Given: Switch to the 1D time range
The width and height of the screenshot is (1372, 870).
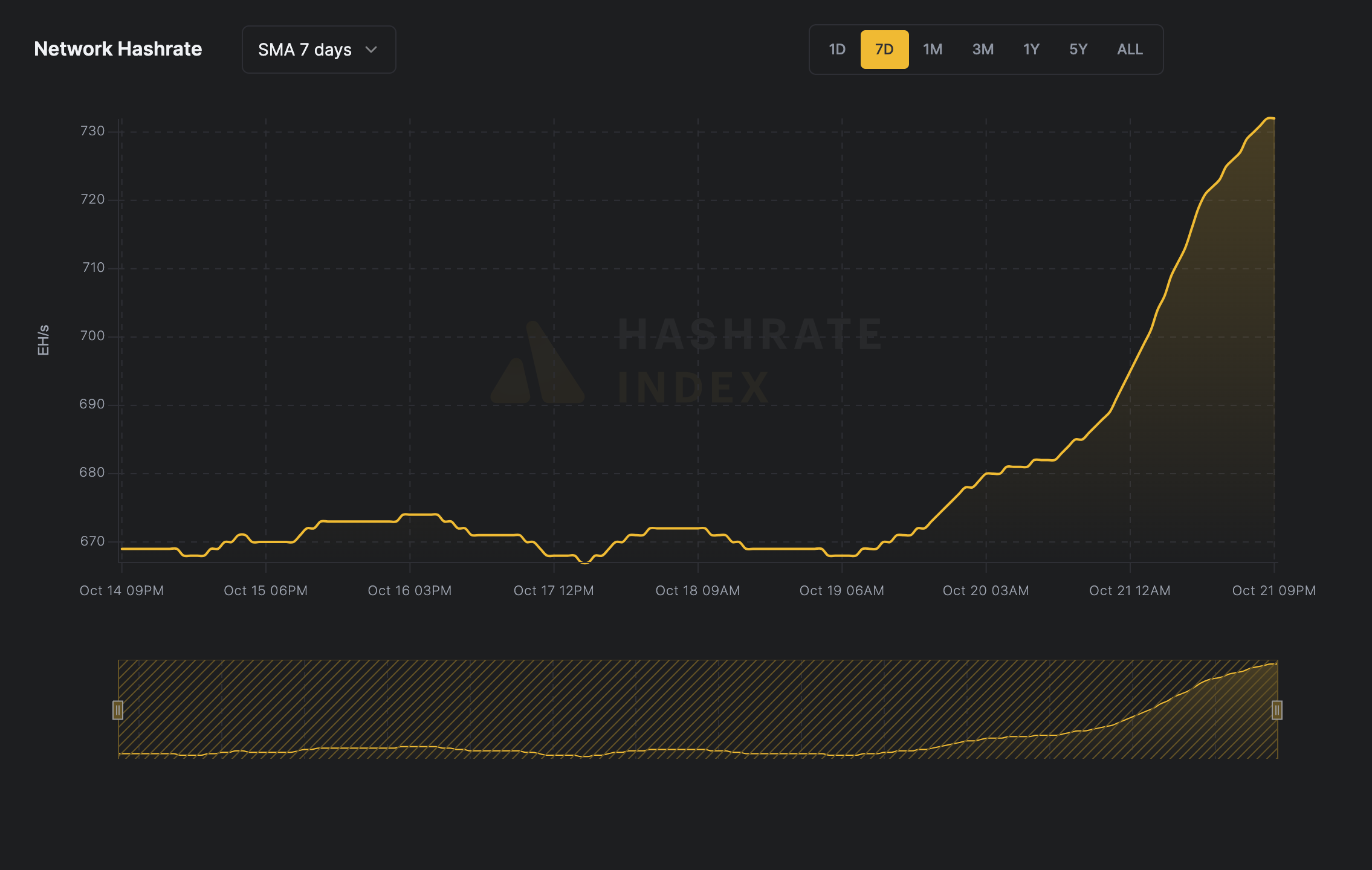Looking at the screenshot, I should (x=837, y=50).
